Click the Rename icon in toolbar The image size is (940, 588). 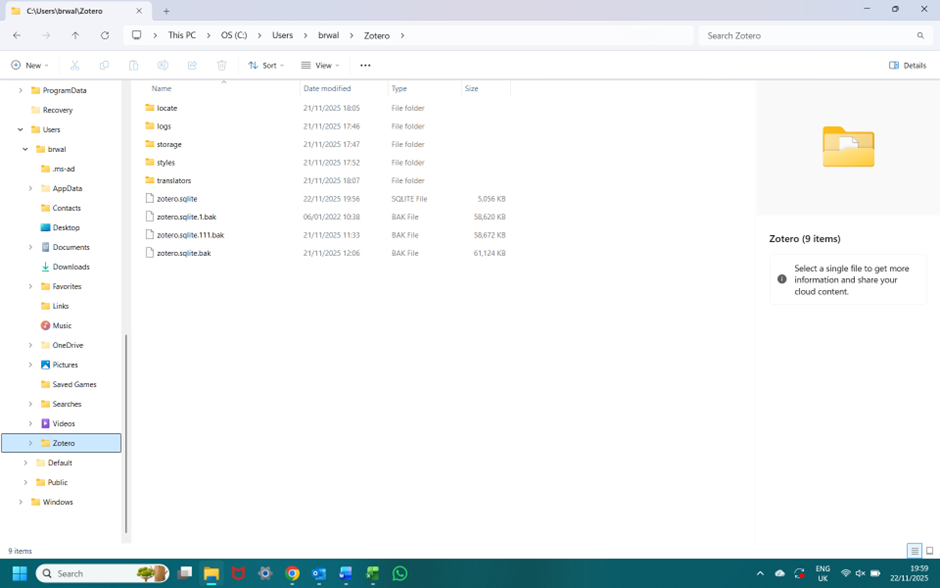tap(163, 65)
